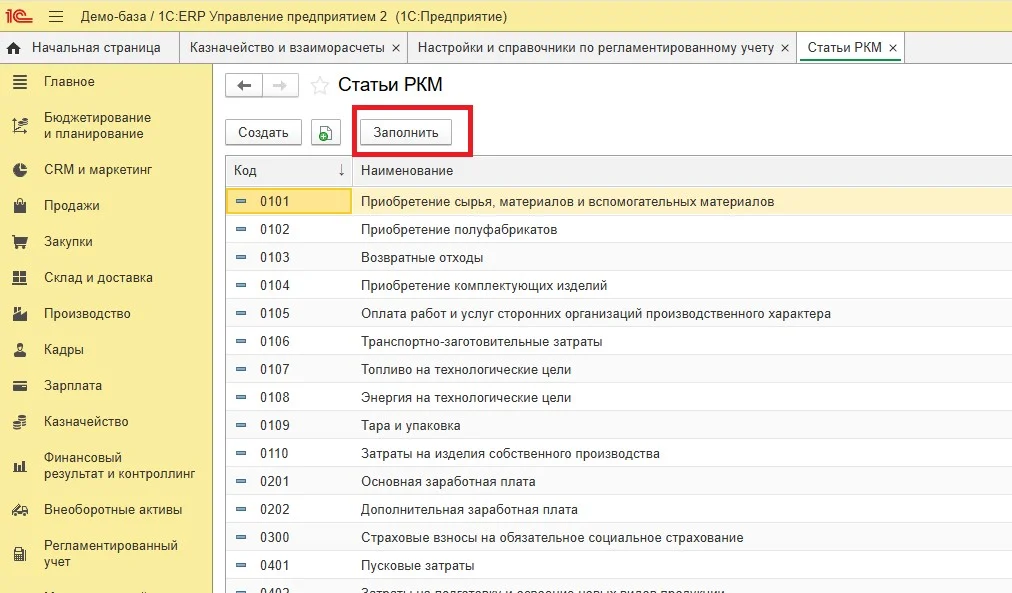Select row Страховые взносы на обязательное социальное страхование
The image size is (1012, 593).
click(x=619, y=538)
